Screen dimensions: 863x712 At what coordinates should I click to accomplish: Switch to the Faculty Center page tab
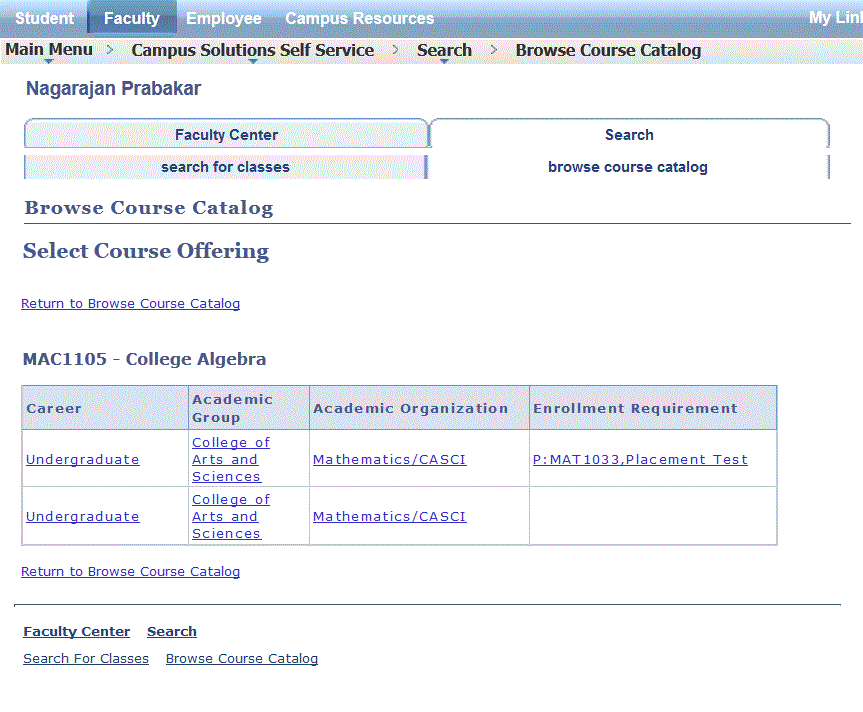pos(226,135)
